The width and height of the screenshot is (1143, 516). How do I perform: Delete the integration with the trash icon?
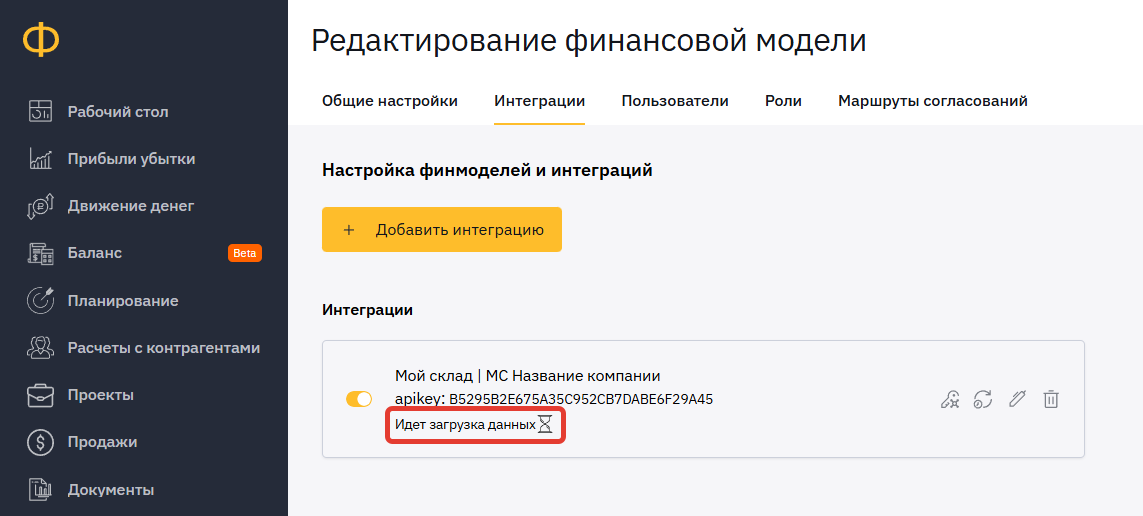[1050, 399]
